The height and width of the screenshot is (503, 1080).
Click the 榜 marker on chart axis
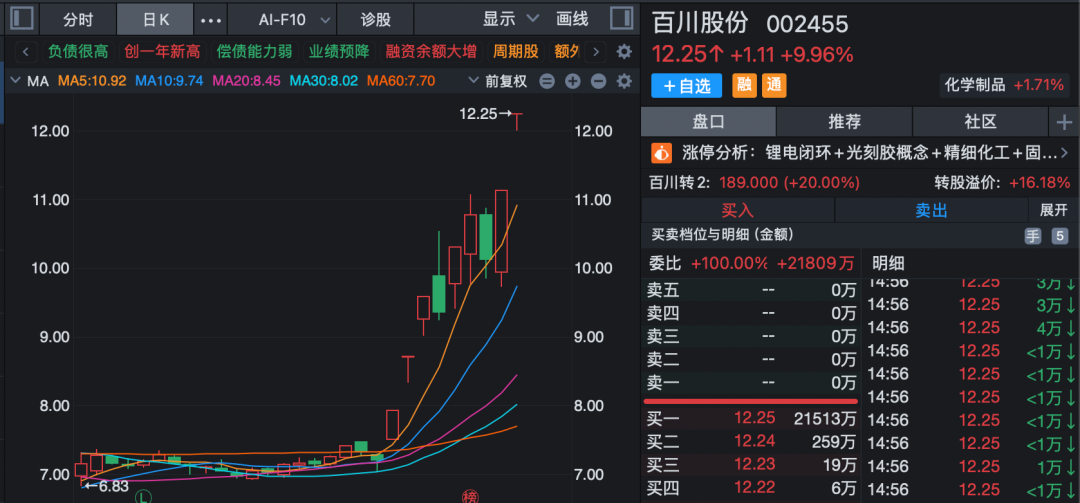click(470, 497)
